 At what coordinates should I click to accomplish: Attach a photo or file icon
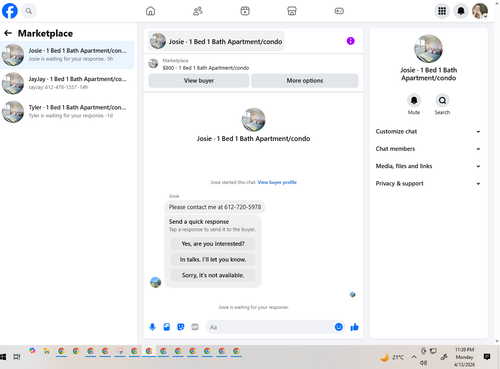167,327
